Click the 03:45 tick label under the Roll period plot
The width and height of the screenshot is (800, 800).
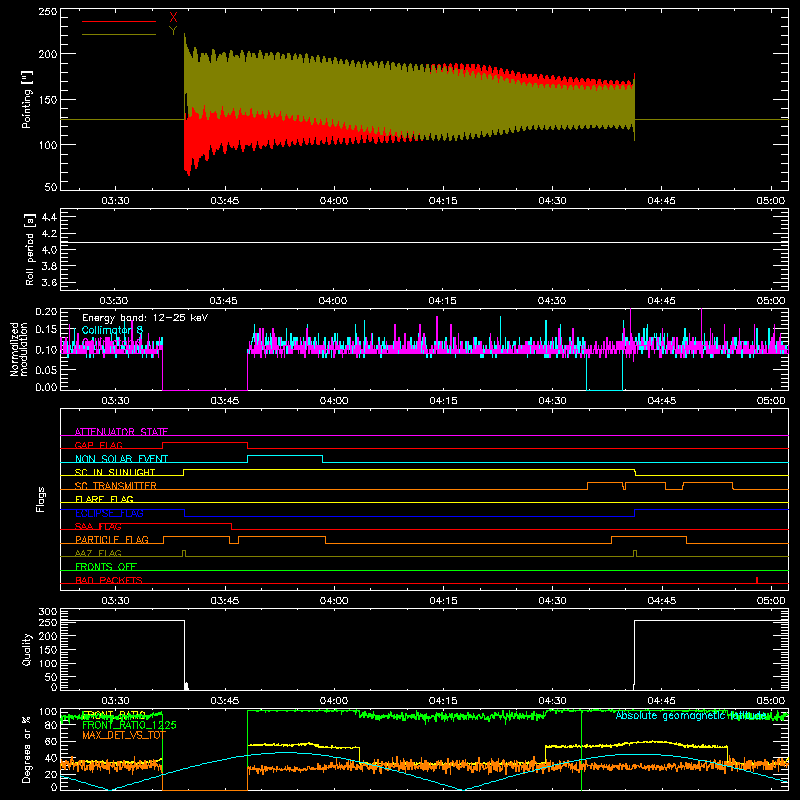(x=223, y=301)
